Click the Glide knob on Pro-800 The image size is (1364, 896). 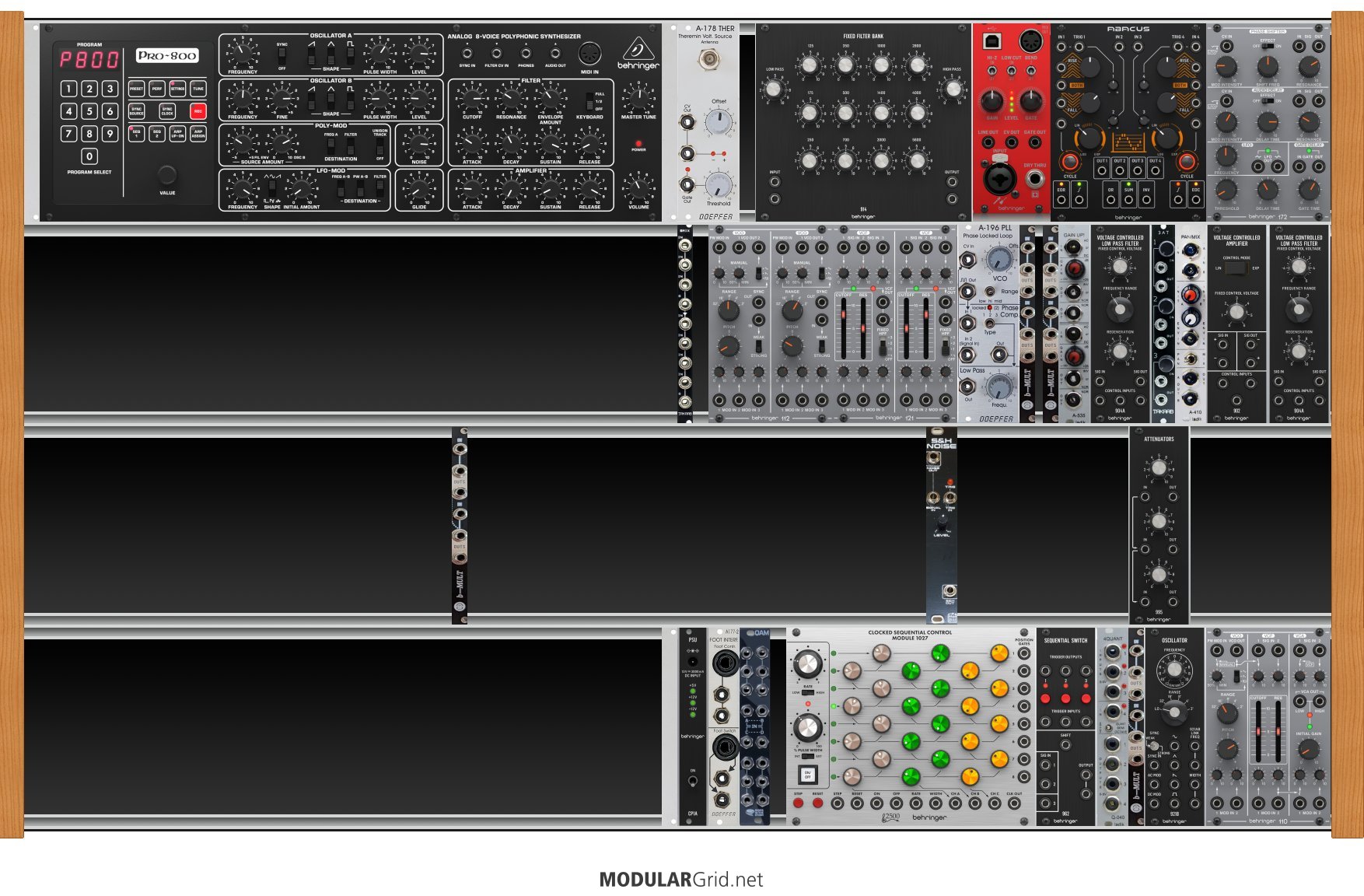tap(419, 188)
